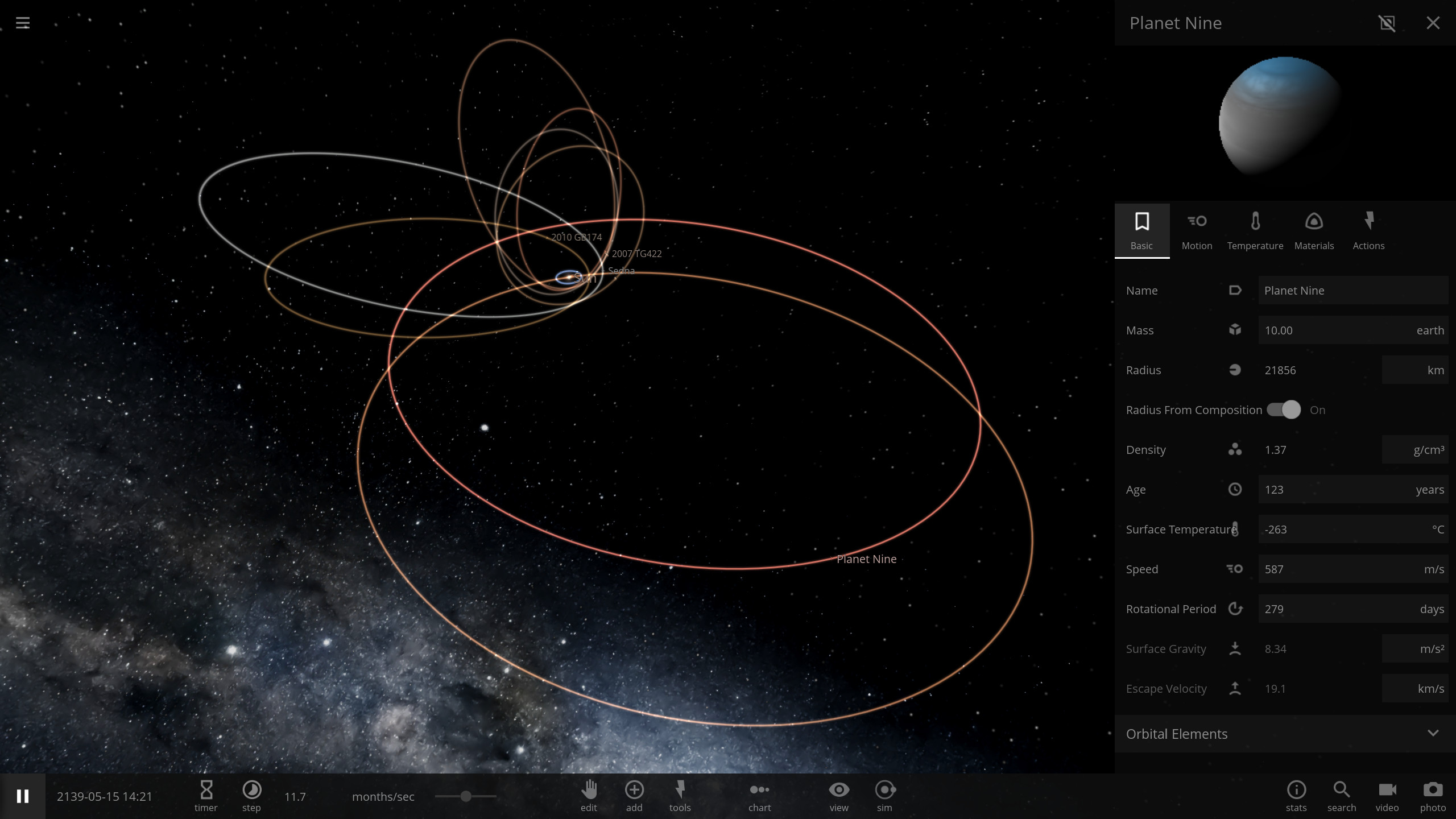
Task: Open the Materials tab
Action: pos(1313,230)
